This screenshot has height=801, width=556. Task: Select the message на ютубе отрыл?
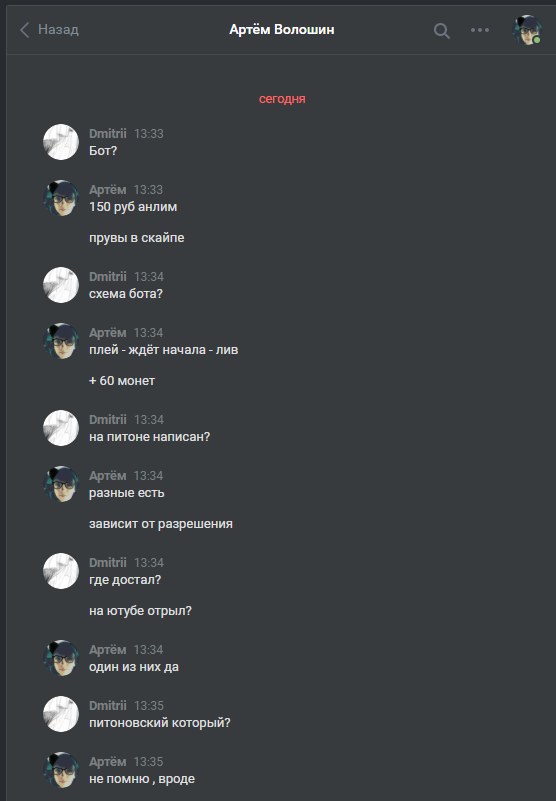(140, 611)
